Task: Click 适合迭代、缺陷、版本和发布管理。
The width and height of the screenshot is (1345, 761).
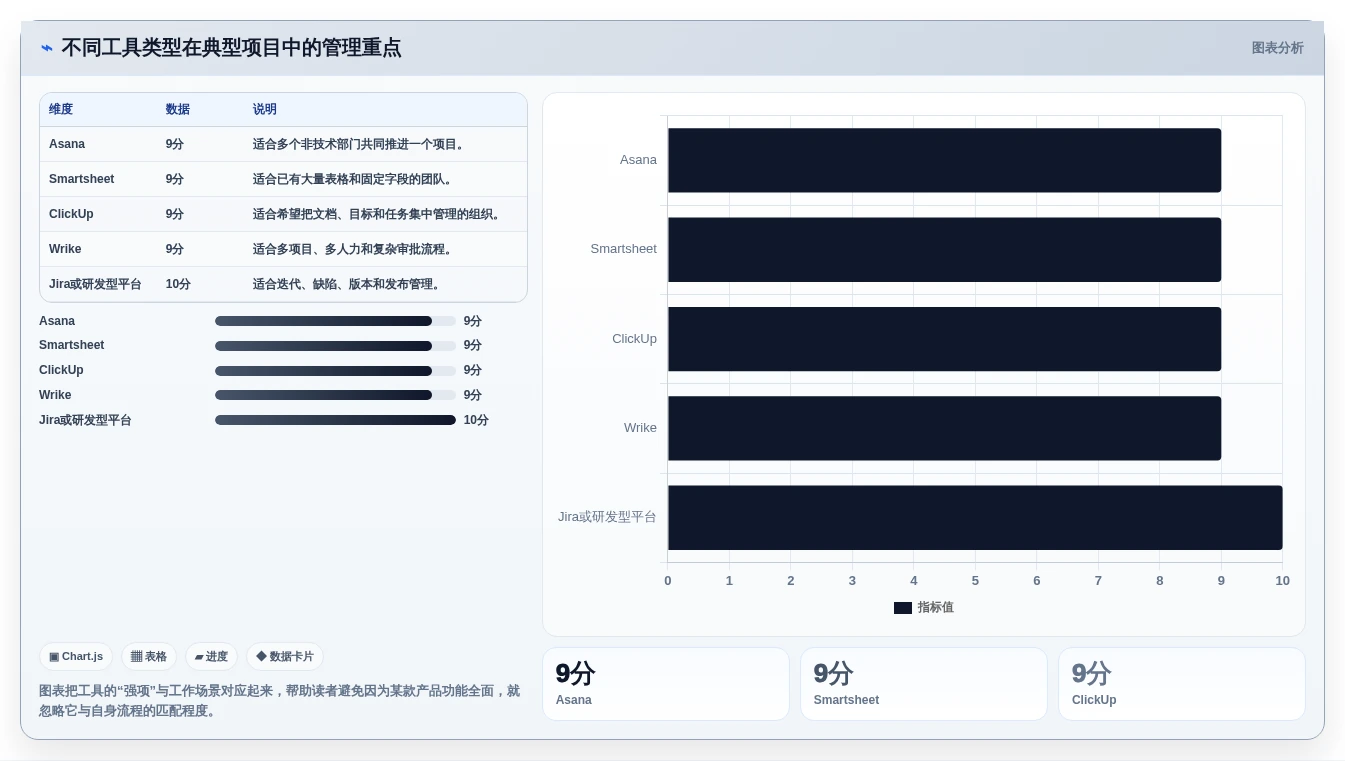Action: 348,284
